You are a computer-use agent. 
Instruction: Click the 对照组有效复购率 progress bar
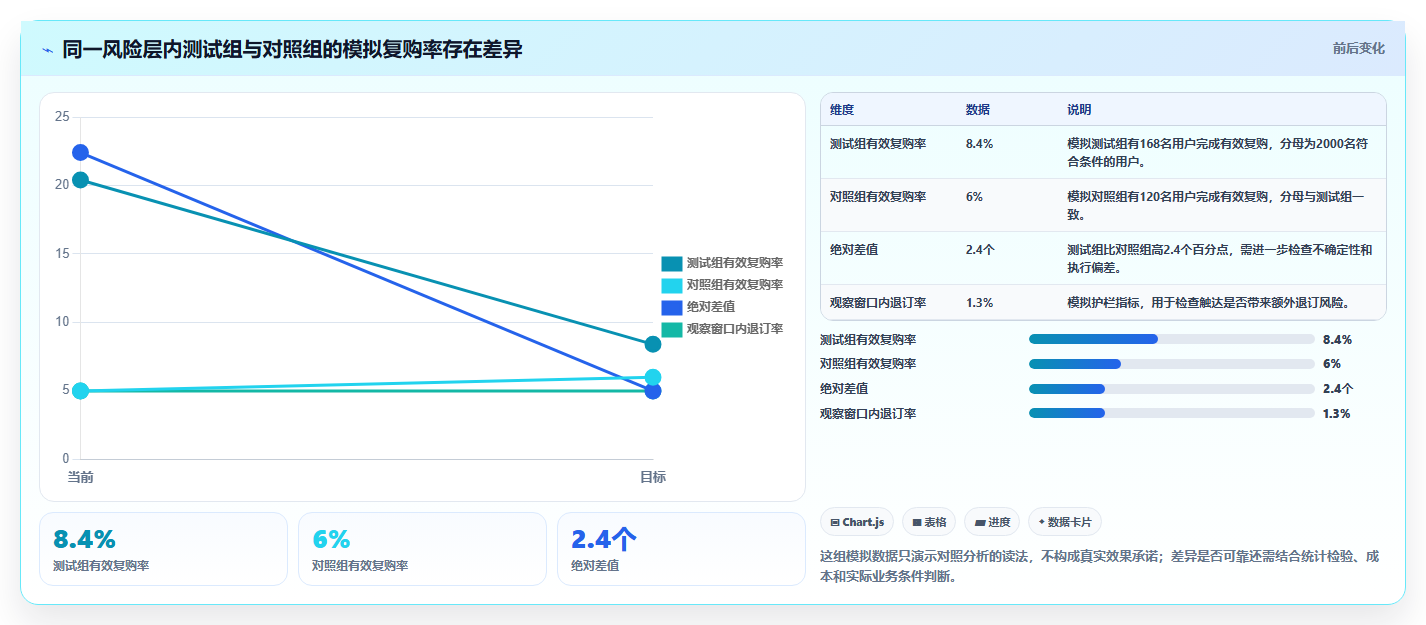(1171, 364)
